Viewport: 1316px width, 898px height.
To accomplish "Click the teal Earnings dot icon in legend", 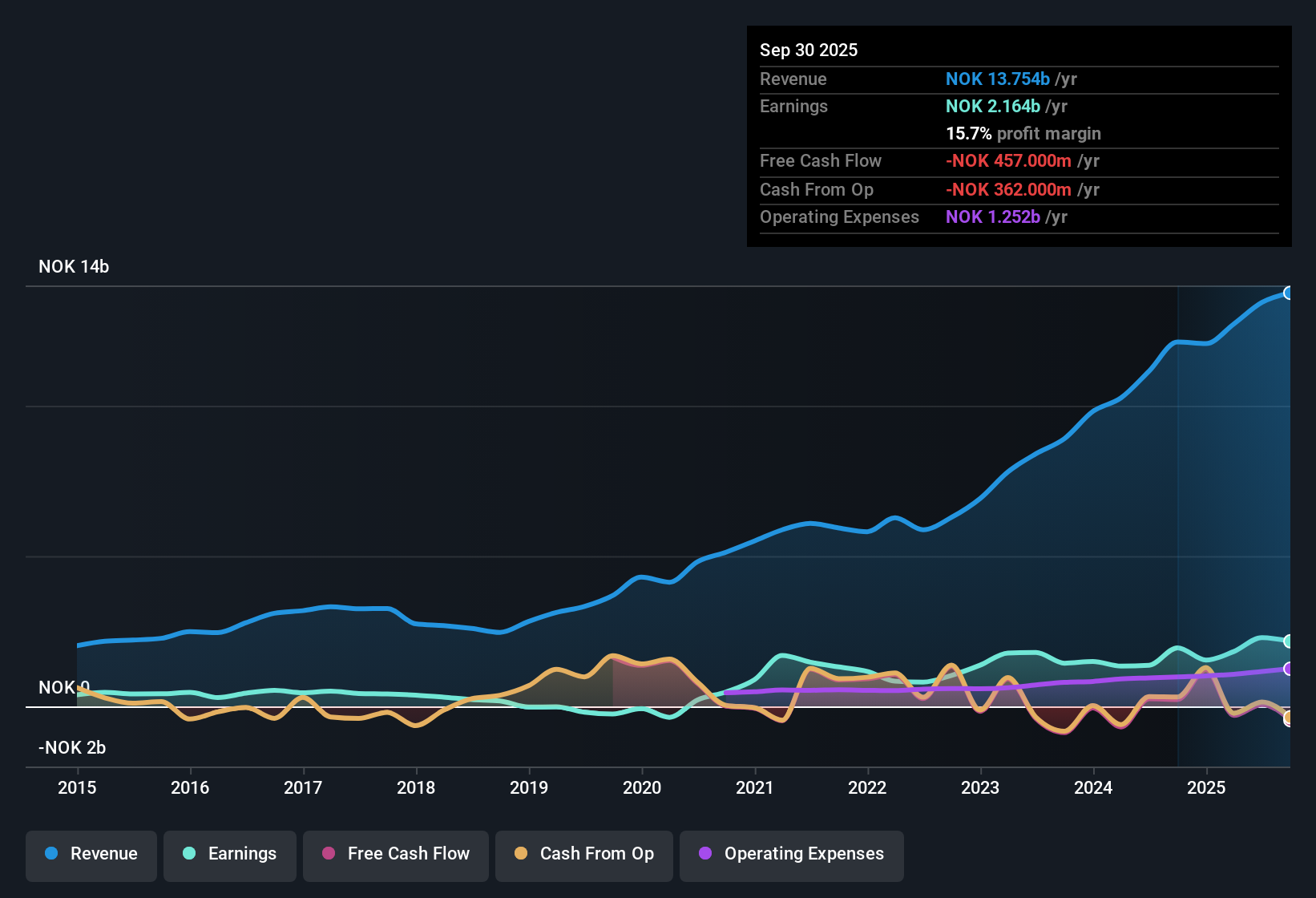I will click(189, 854).
